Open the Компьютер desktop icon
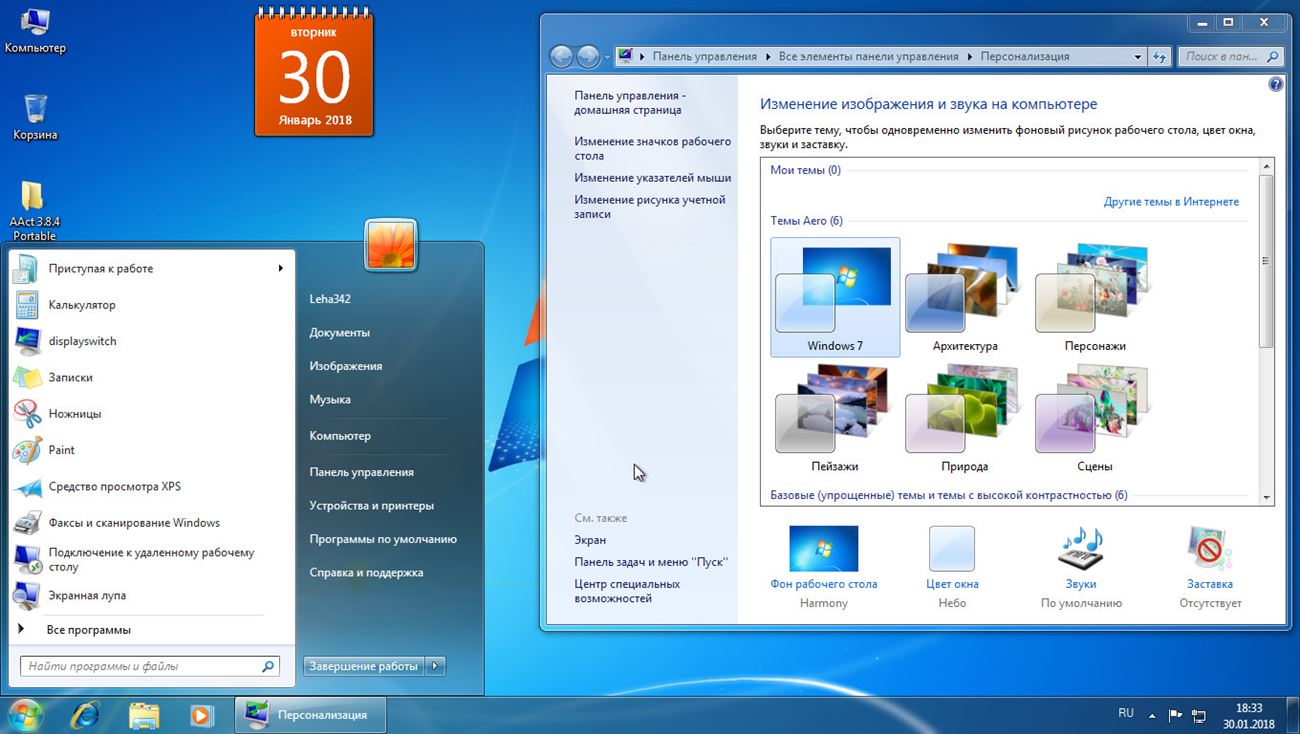 point(35,30)
